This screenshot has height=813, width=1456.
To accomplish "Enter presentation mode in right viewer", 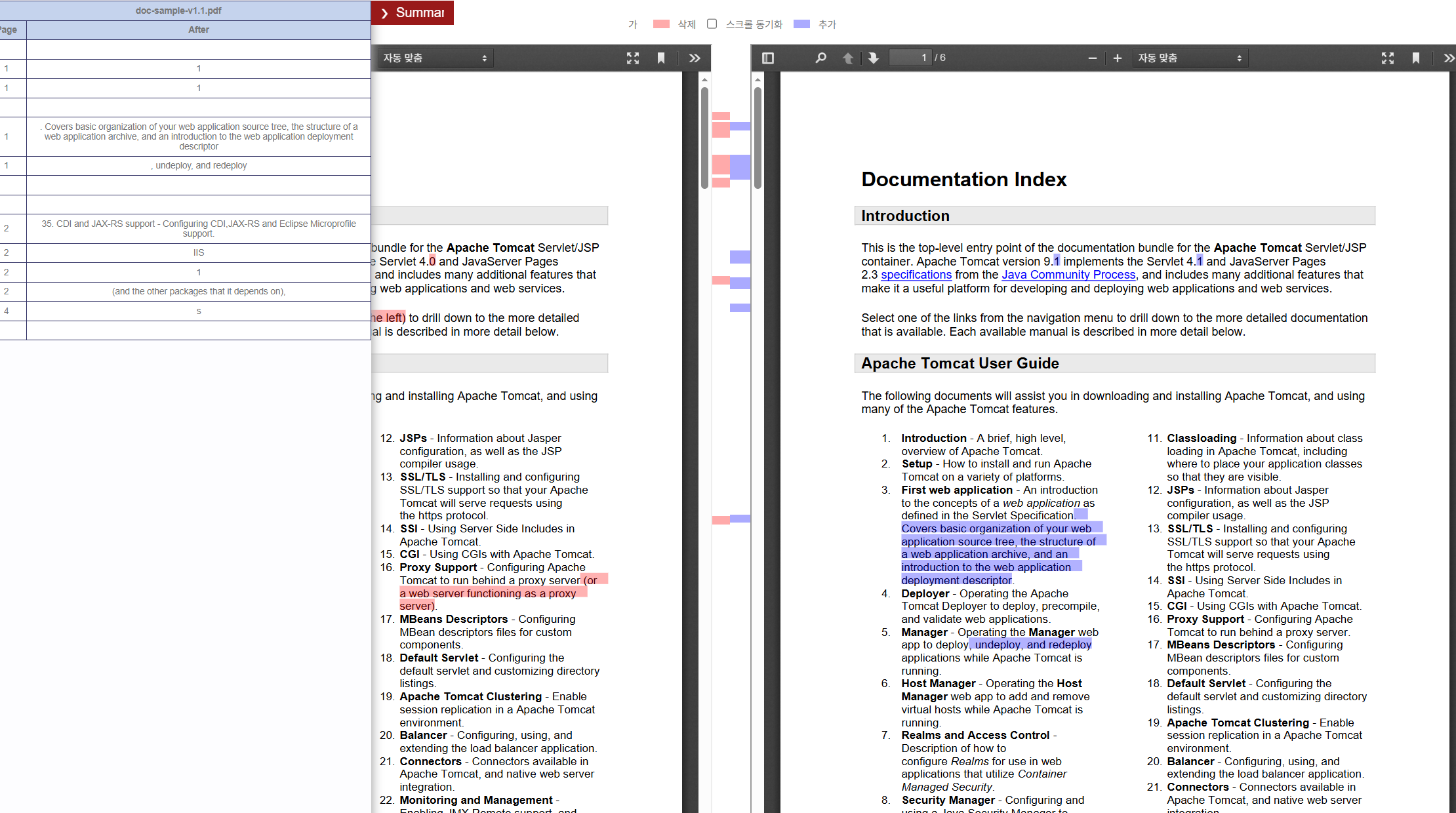I will tap(1388, 58).
